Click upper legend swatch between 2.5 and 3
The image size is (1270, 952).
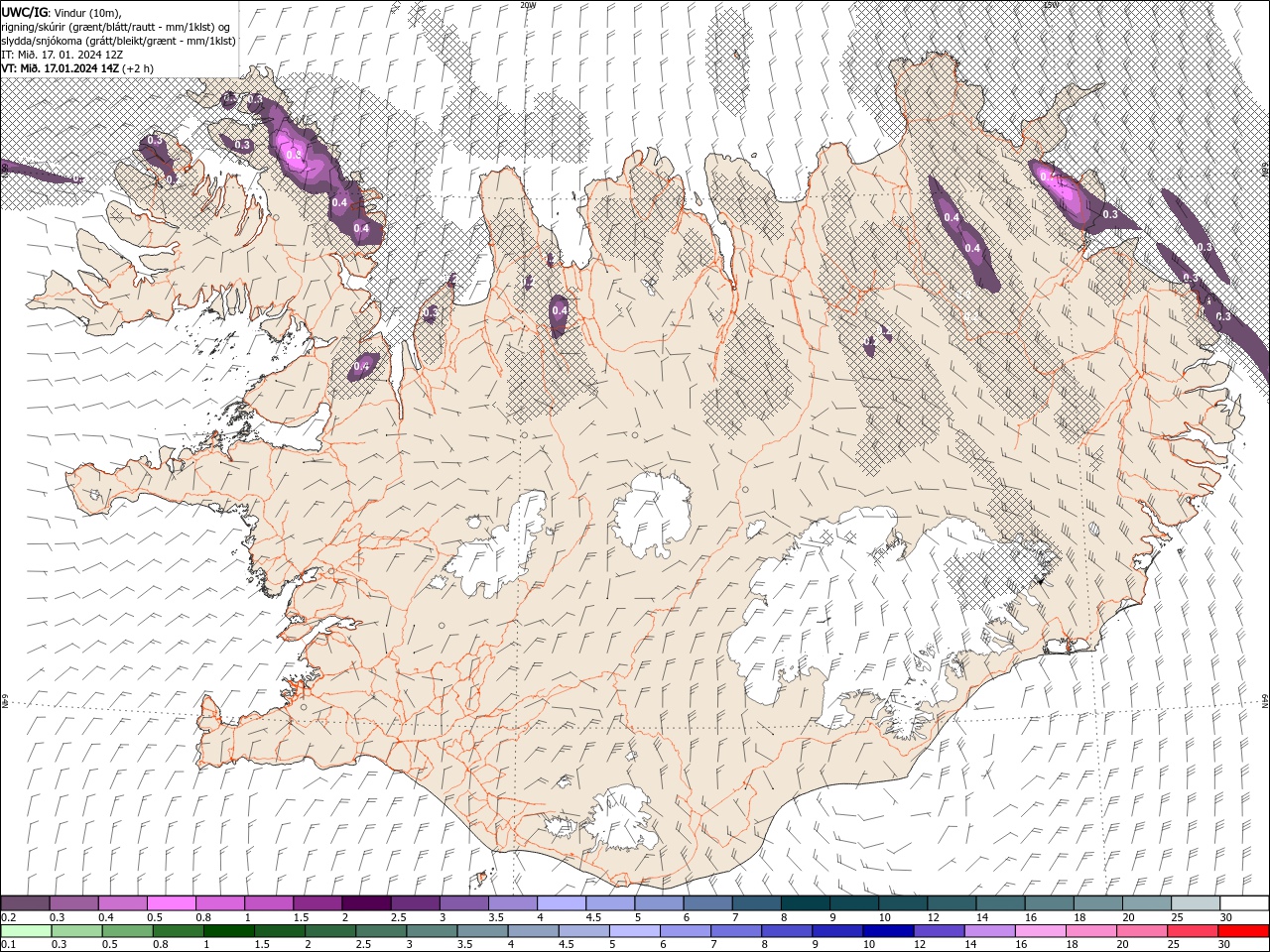pos(416,903)
